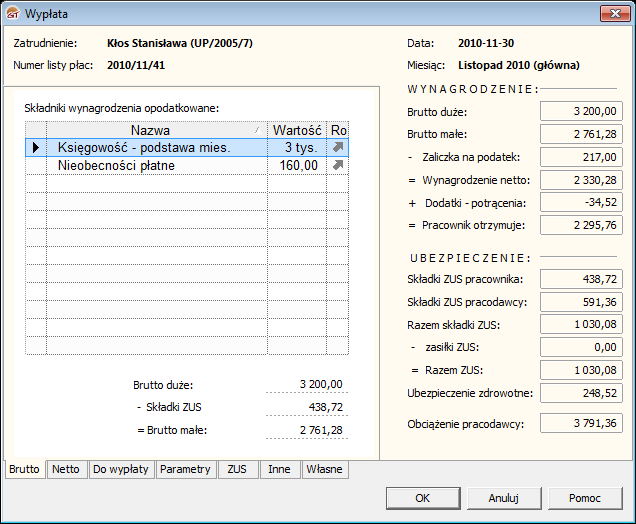
Task: Sort the table by the Nazwa column header
Action: point(150,130)
